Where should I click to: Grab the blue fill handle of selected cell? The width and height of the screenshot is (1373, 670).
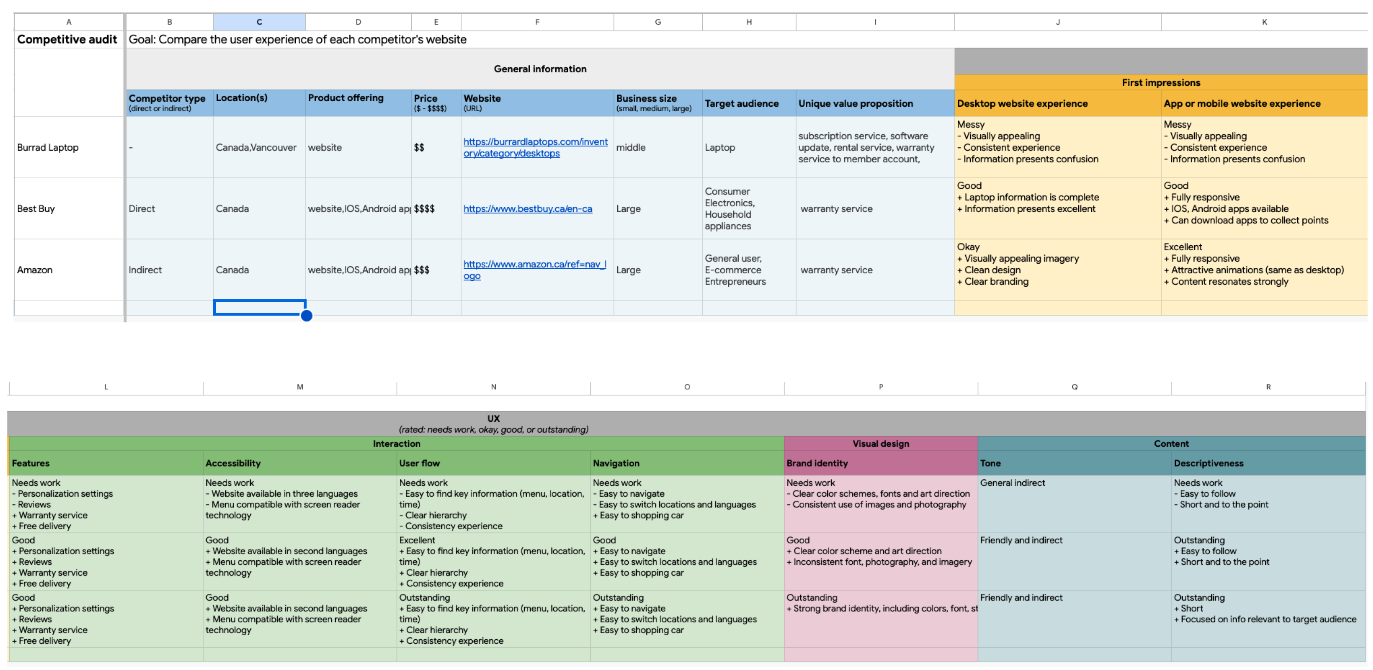pyautogui.click(x=307, y=316)
